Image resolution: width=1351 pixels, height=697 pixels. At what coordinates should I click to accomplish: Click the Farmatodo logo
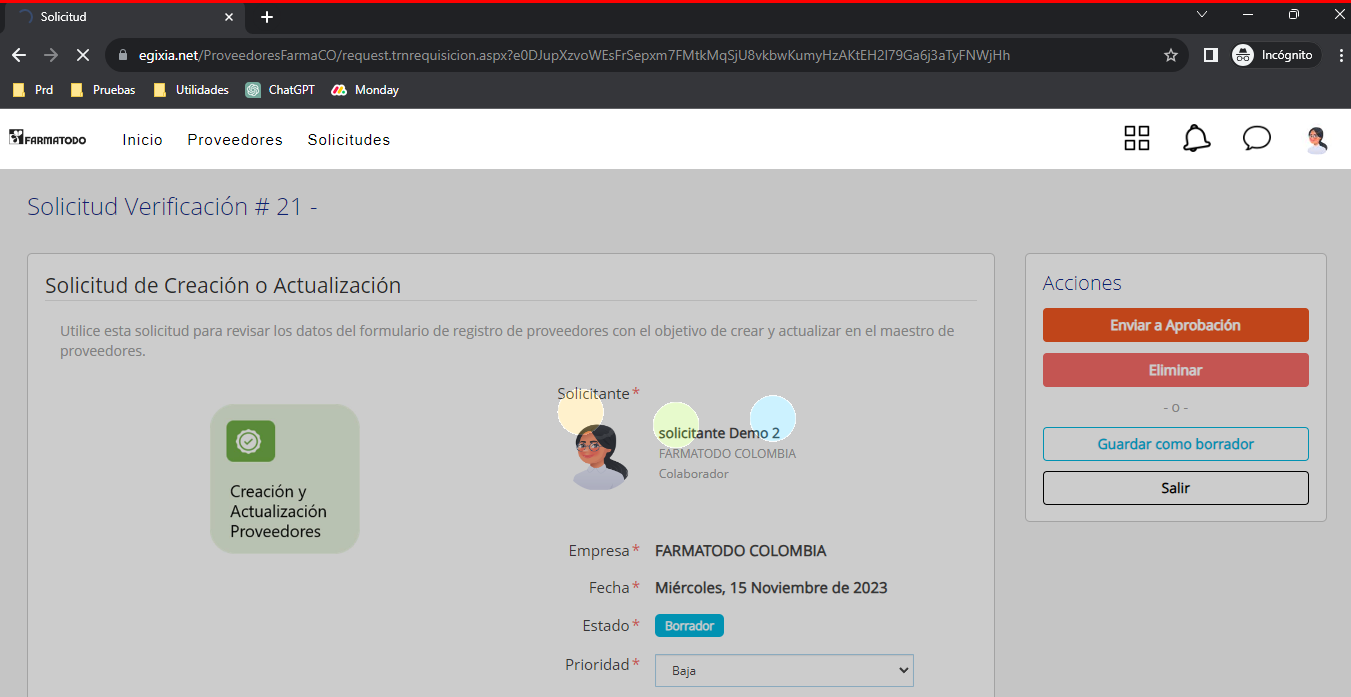pyautogui.click(x=48, y=139)
